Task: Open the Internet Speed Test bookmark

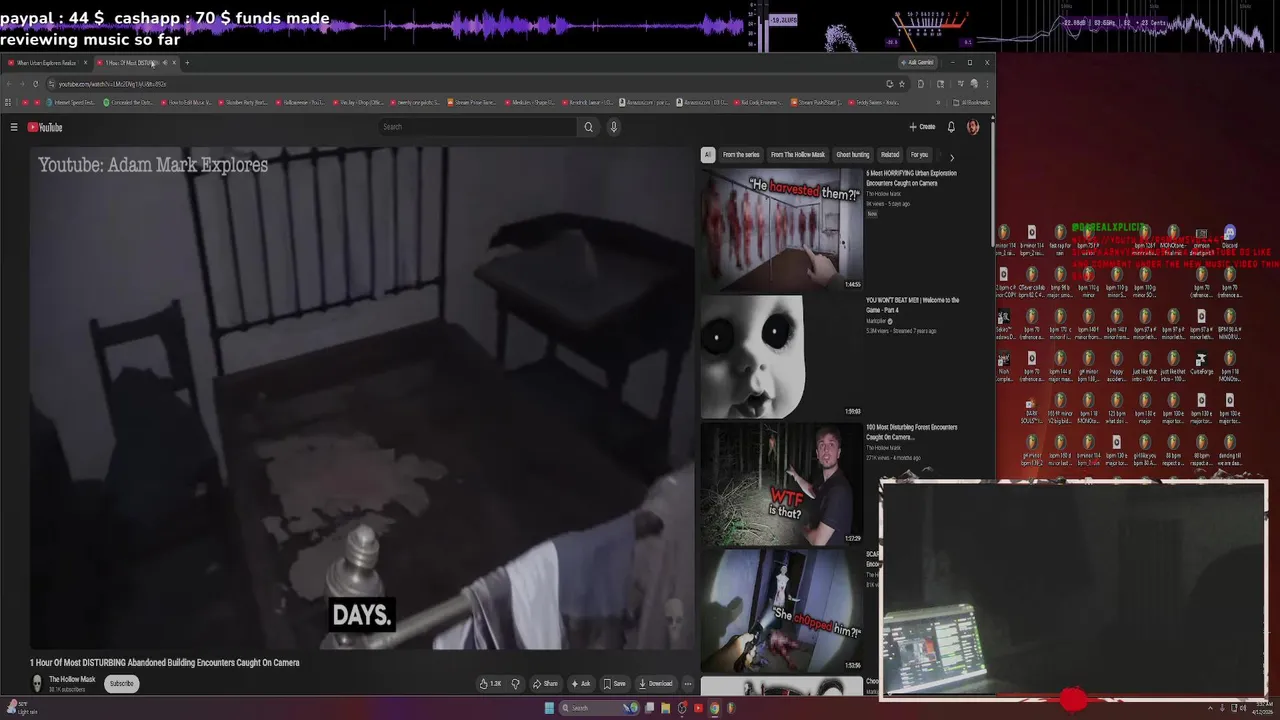Action: [x=72, y=102]
